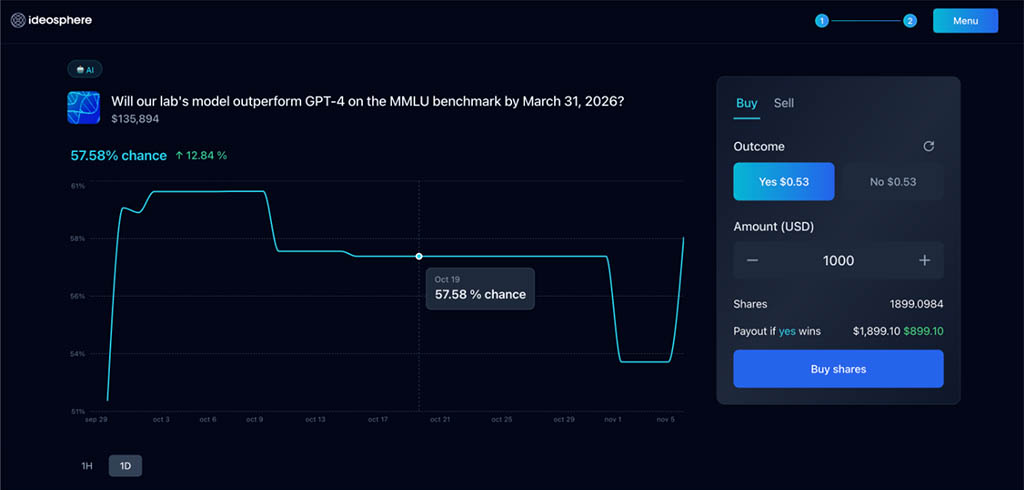Click step 1 indicator circle
1024x490 pixels.
(x=822, y=20)
